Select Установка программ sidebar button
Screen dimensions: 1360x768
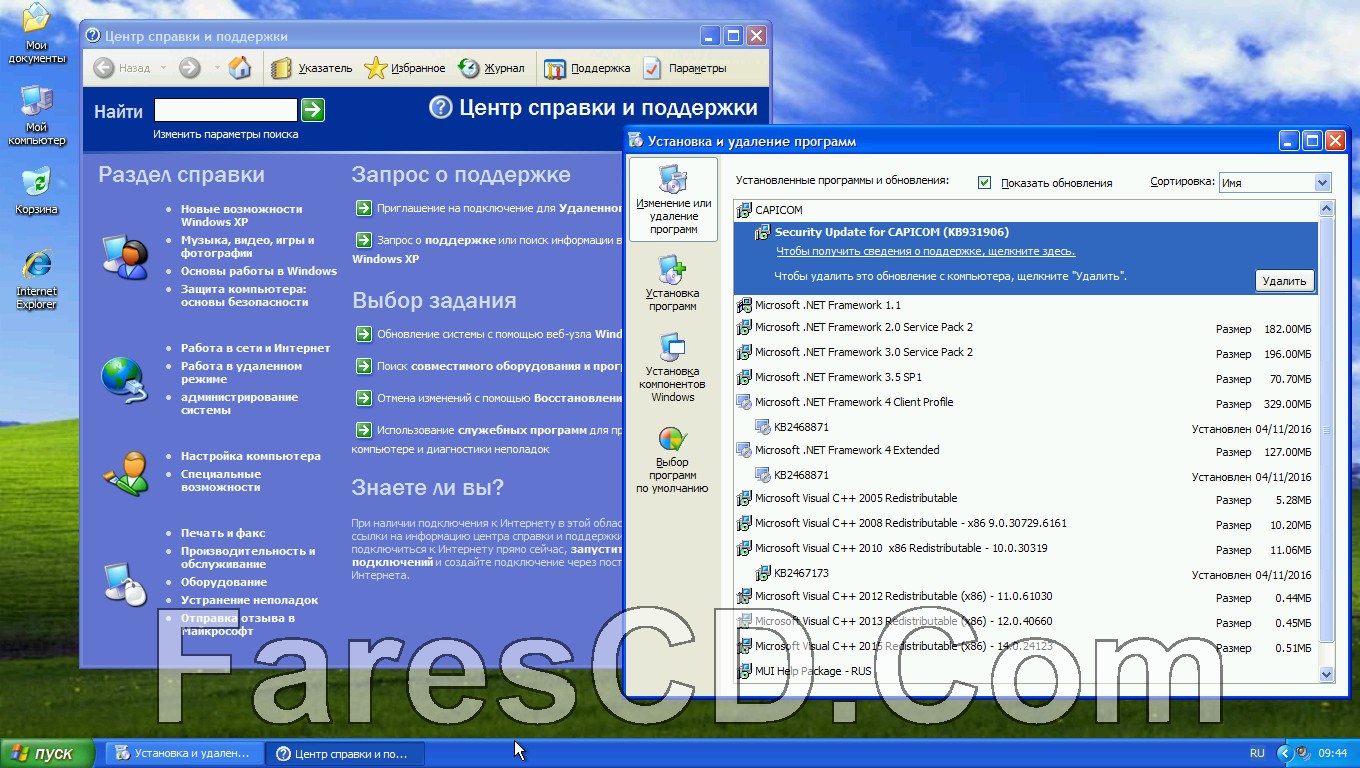tap(673, 284)
